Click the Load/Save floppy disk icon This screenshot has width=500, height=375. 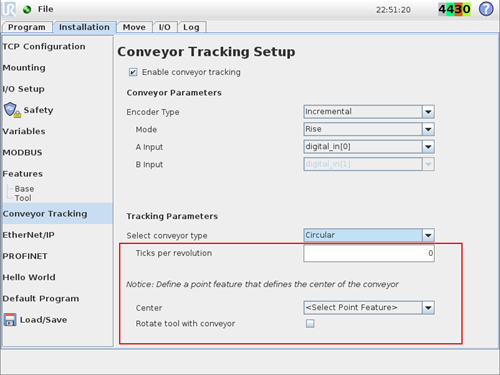click(x=10, y=320)
